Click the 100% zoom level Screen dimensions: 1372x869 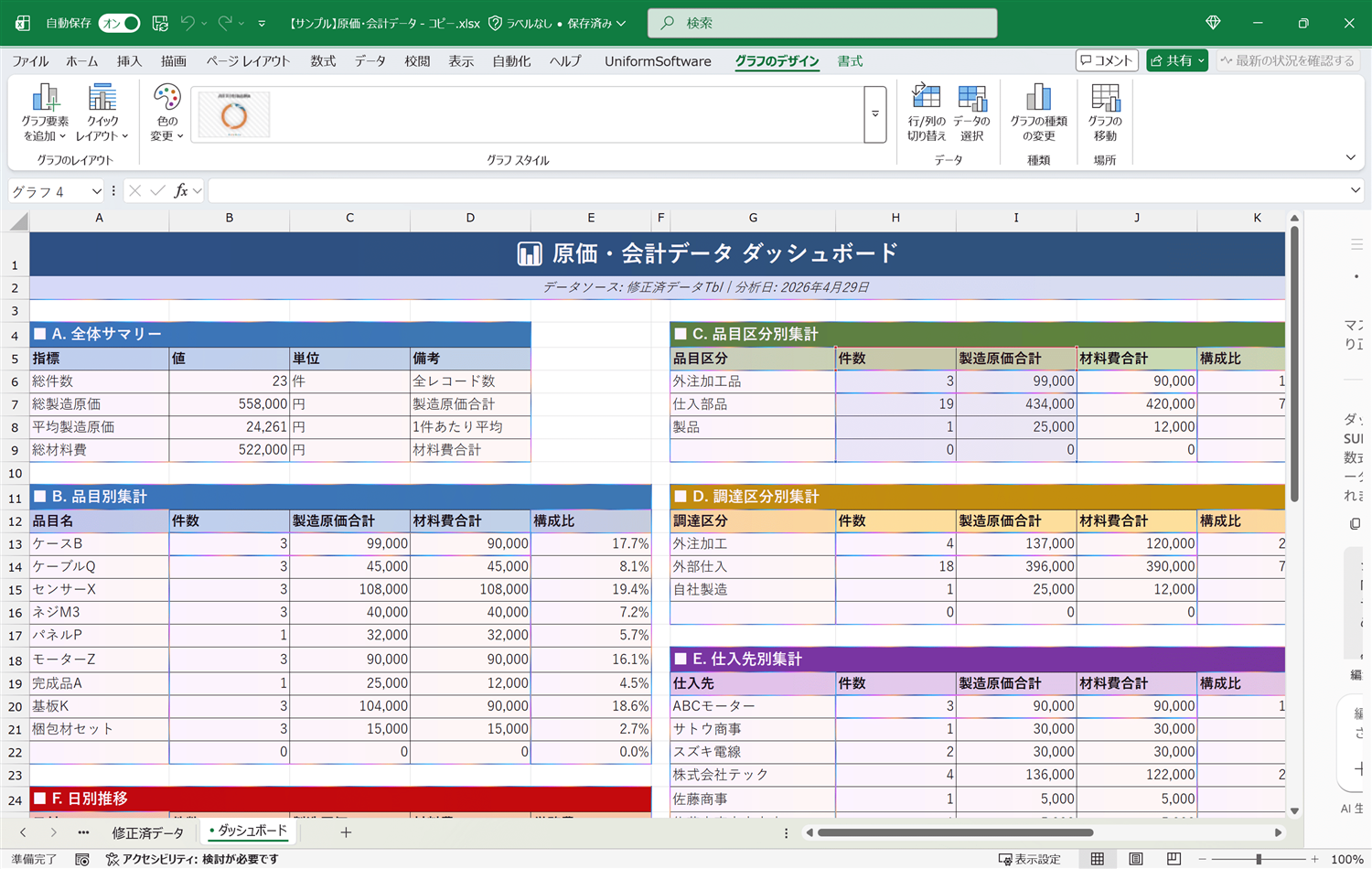pyautogui.click(x=1346, y=859)
